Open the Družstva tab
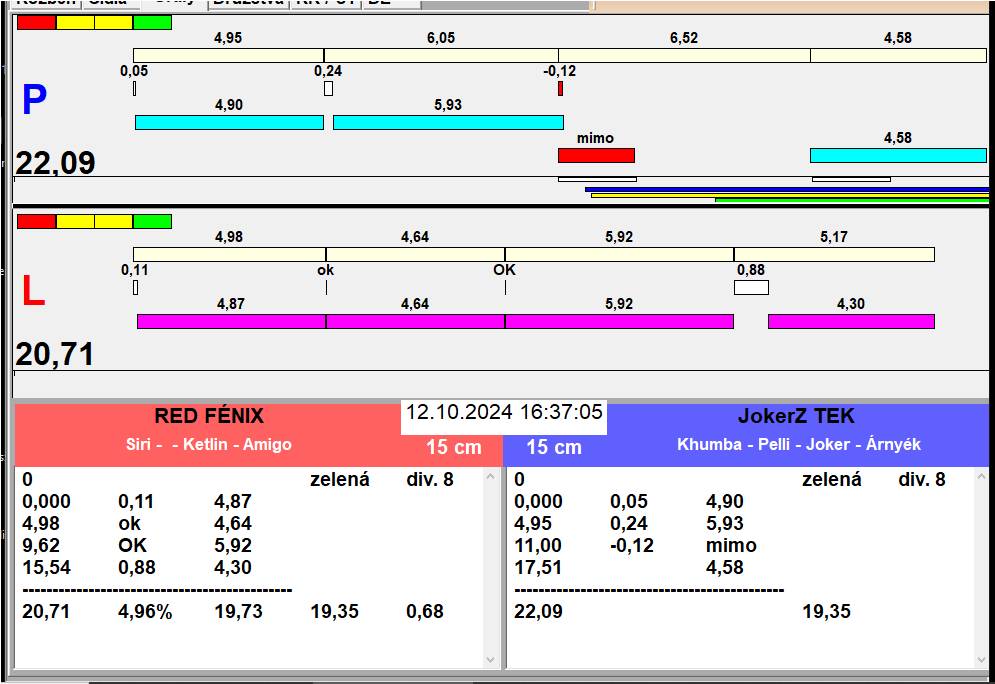995x684 pixels. tap(248, 3)
